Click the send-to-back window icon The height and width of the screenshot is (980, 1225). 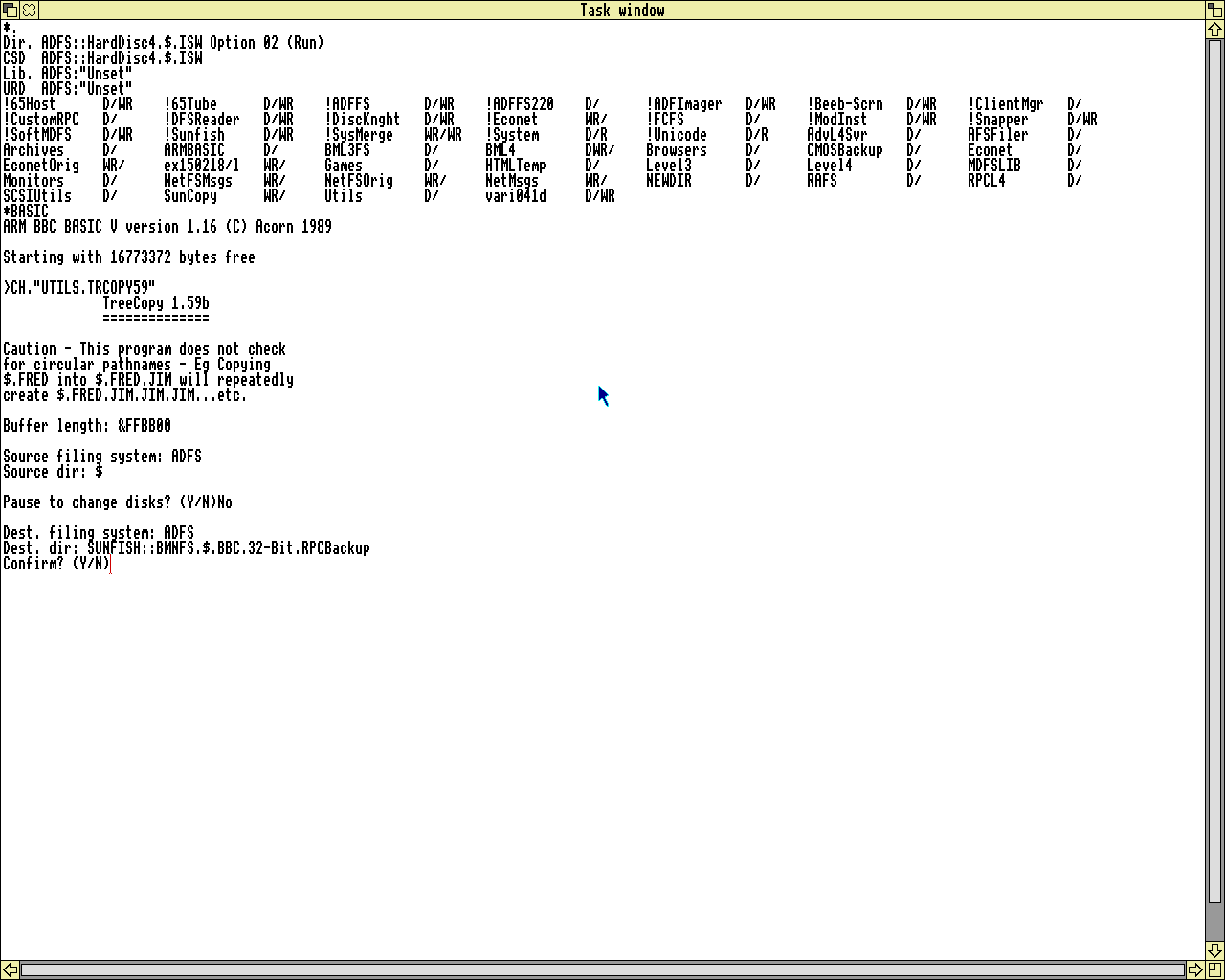[10, 10]
